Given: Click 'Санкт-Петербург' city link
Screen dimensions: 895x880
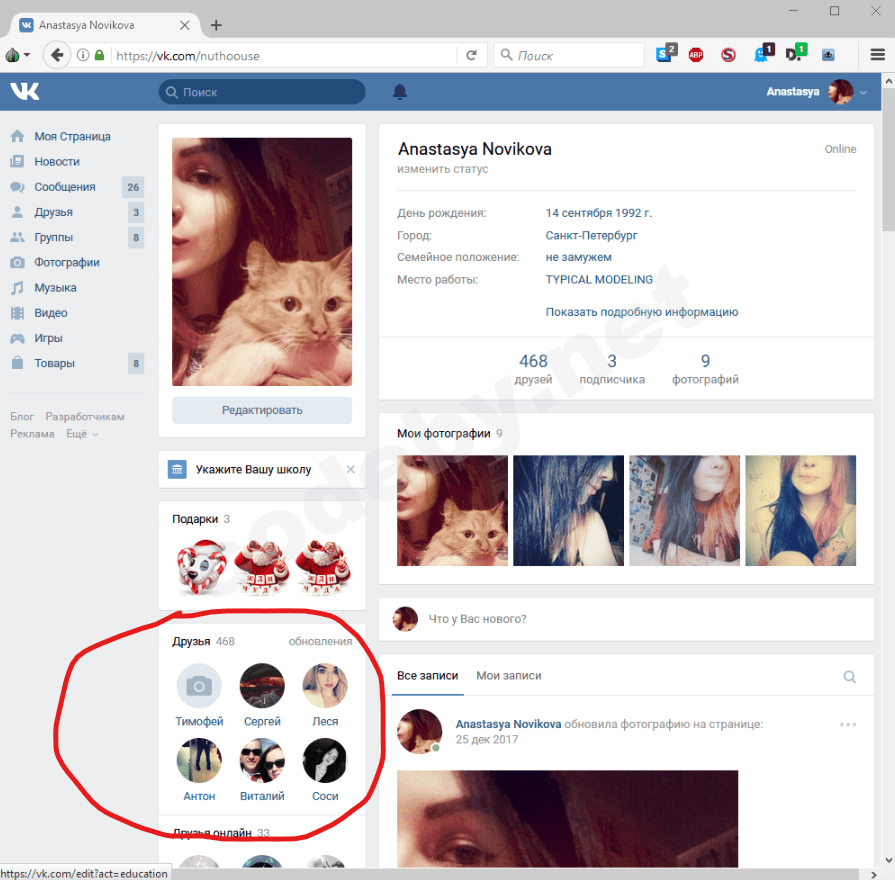Looking at the screenshot, I should tap(591, 235).
